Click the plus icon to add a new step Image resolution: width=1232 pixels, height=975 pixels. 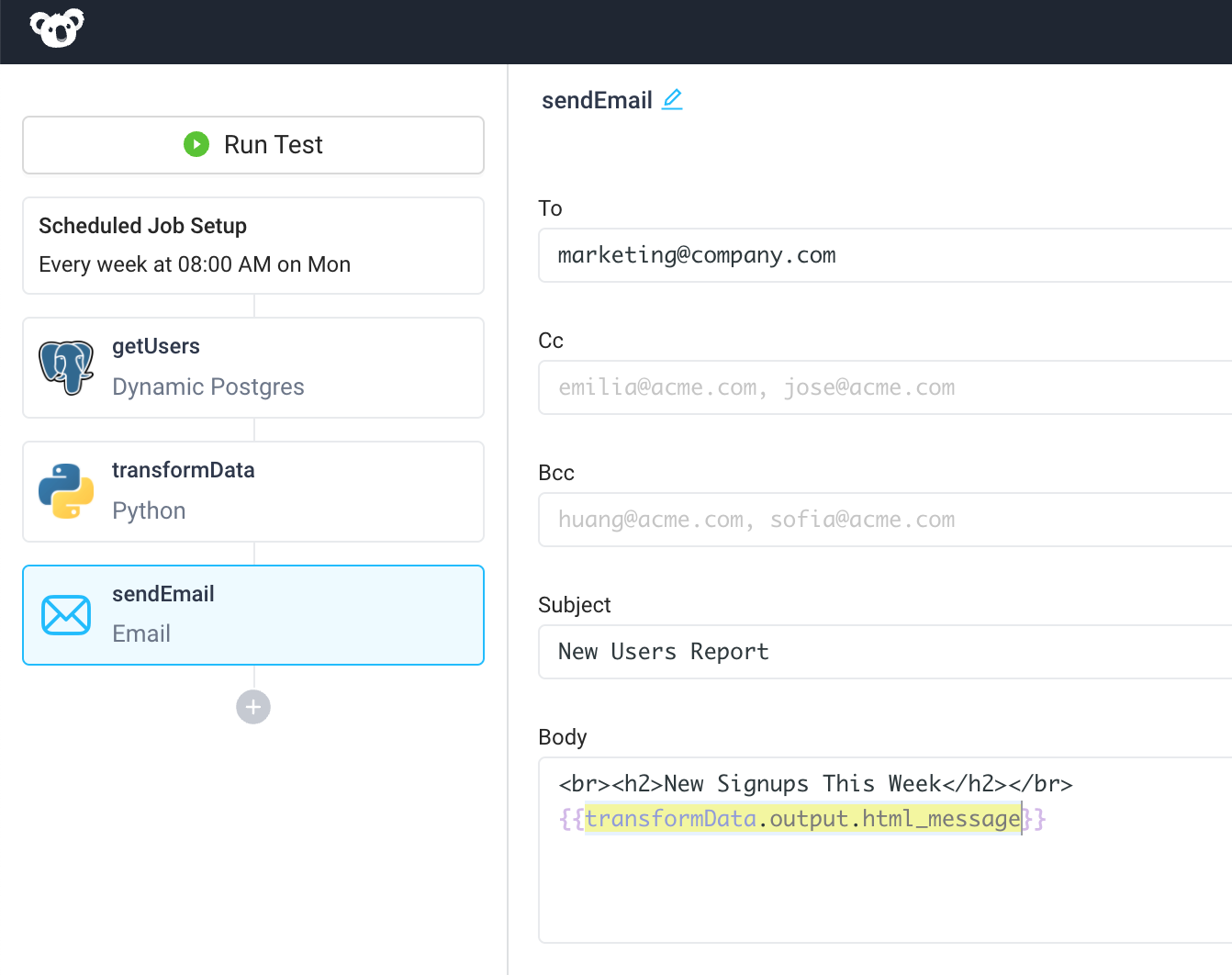(252, 707)
